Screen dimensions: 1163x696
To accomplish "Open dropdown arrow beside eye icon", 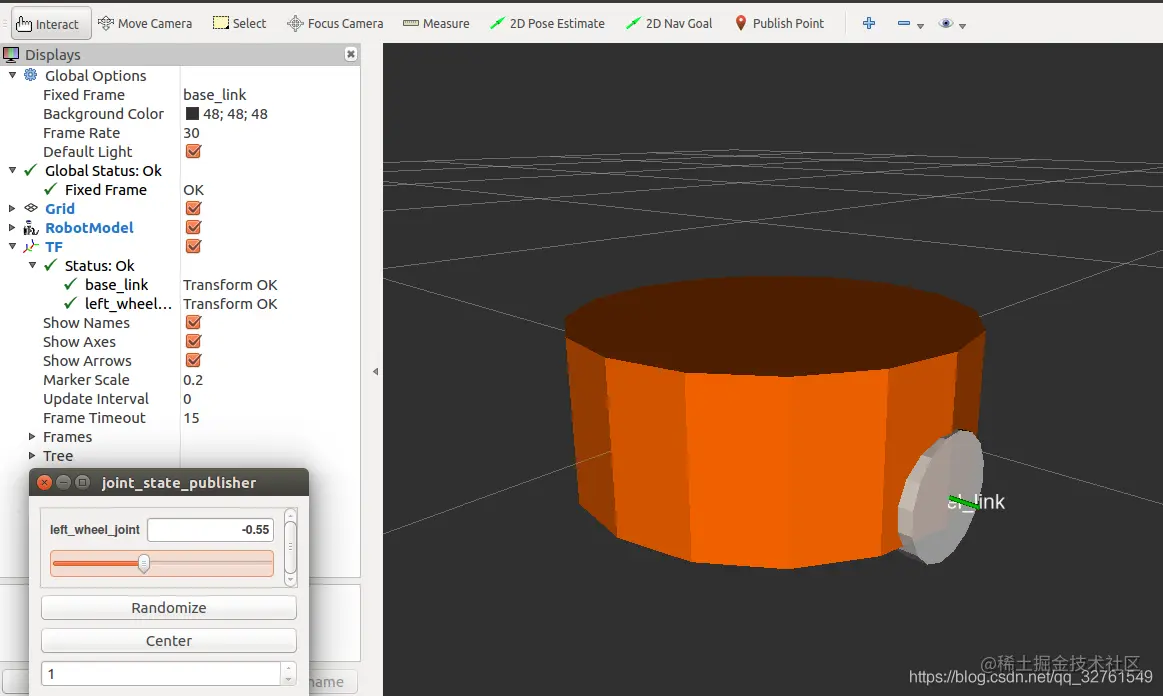I will pyautogui.click(x=963, y=26).
